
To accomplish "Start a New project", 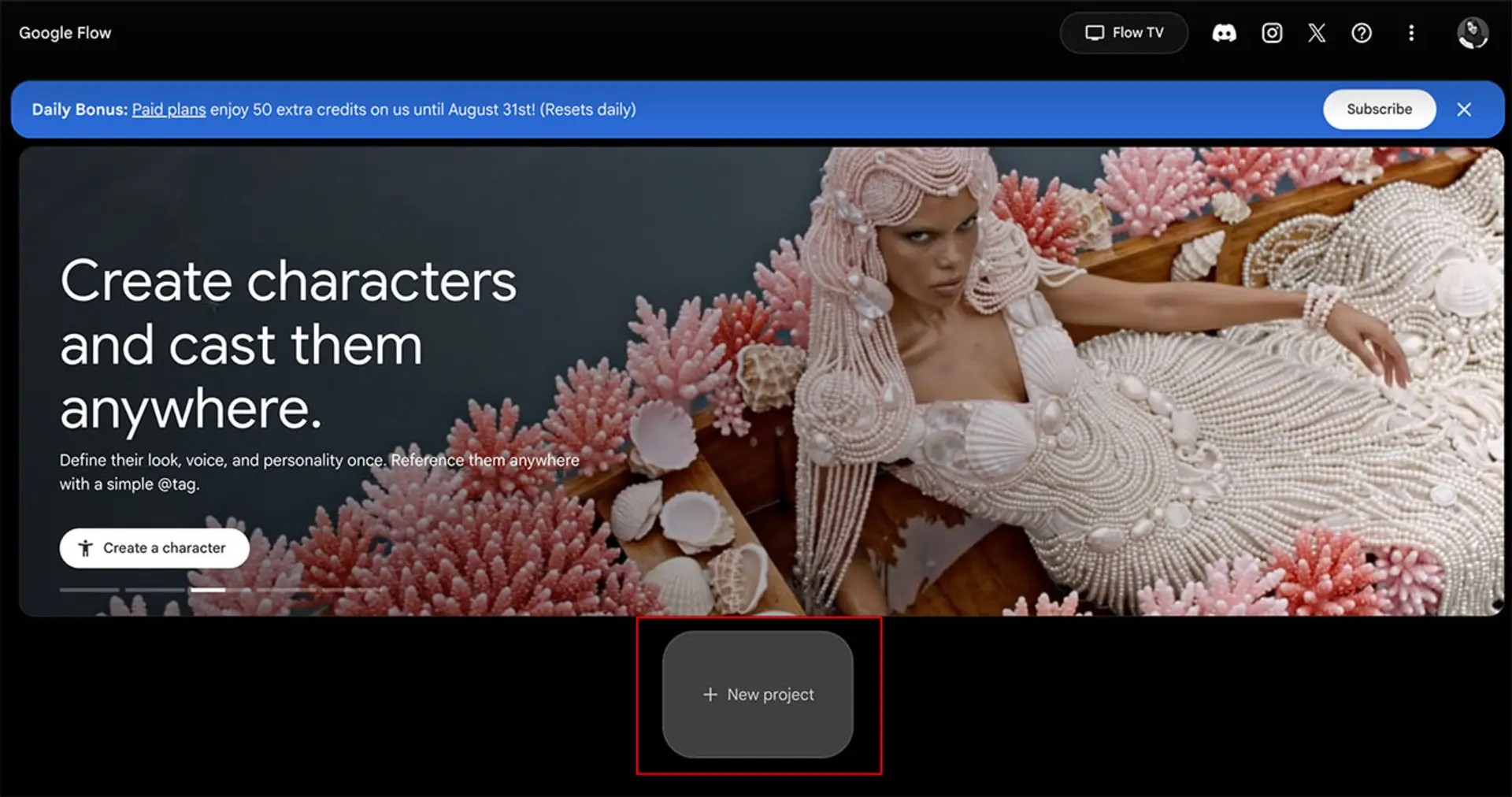I will coord(758,695).
